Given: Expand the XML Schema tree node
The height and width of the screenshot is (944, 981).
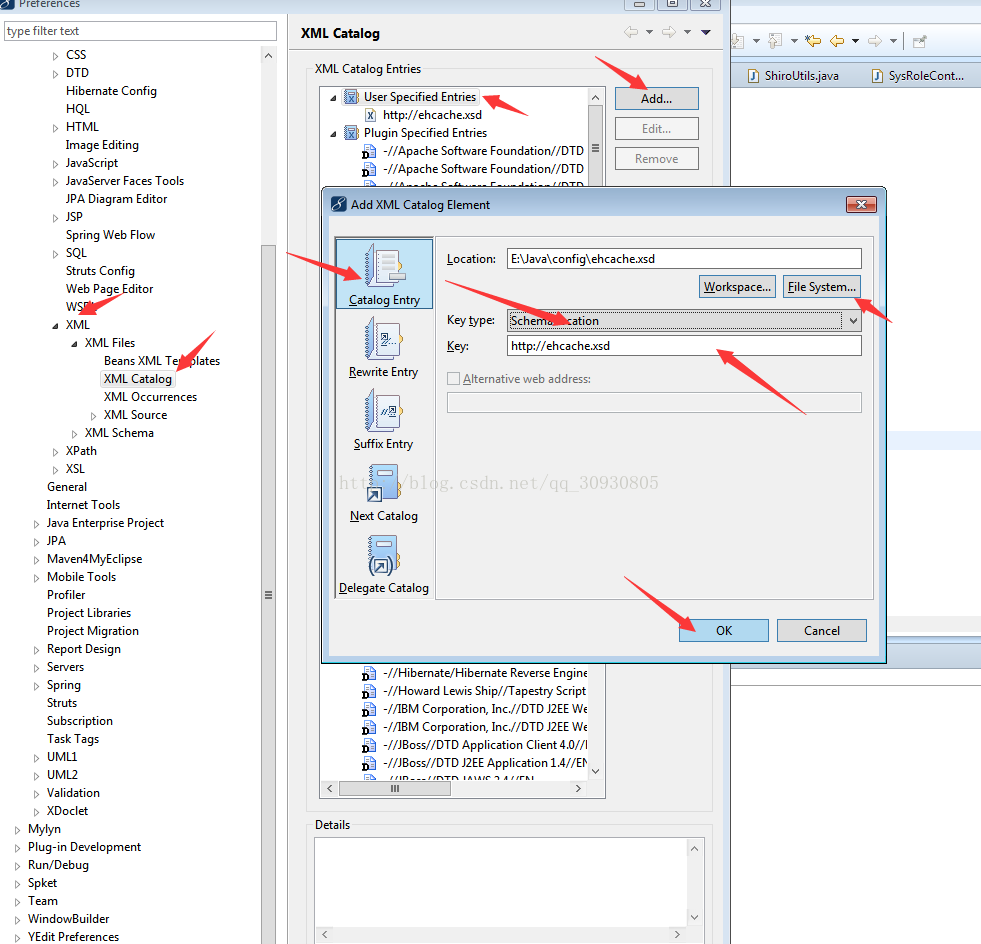Looking at the screenshot, I should (74, 433).
